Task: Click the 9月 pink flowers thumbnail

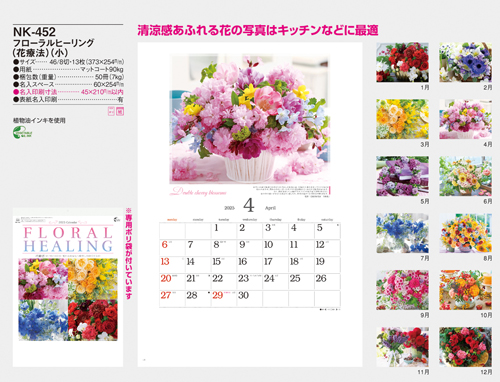Action: pos(402,290)
